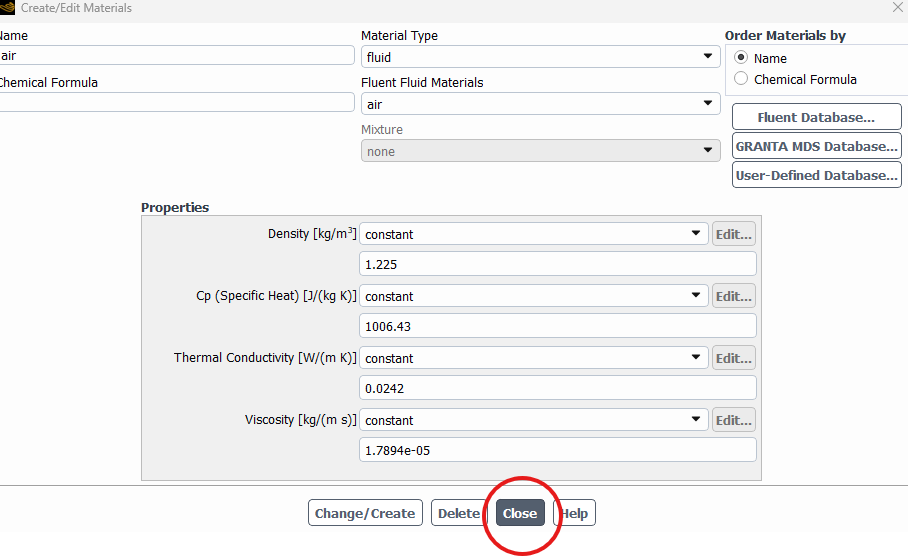Viewport: 908px width, 557px height.
Task: Click the Thermal Conductivity value field 0.0242
Action: (x=558, y=388)
